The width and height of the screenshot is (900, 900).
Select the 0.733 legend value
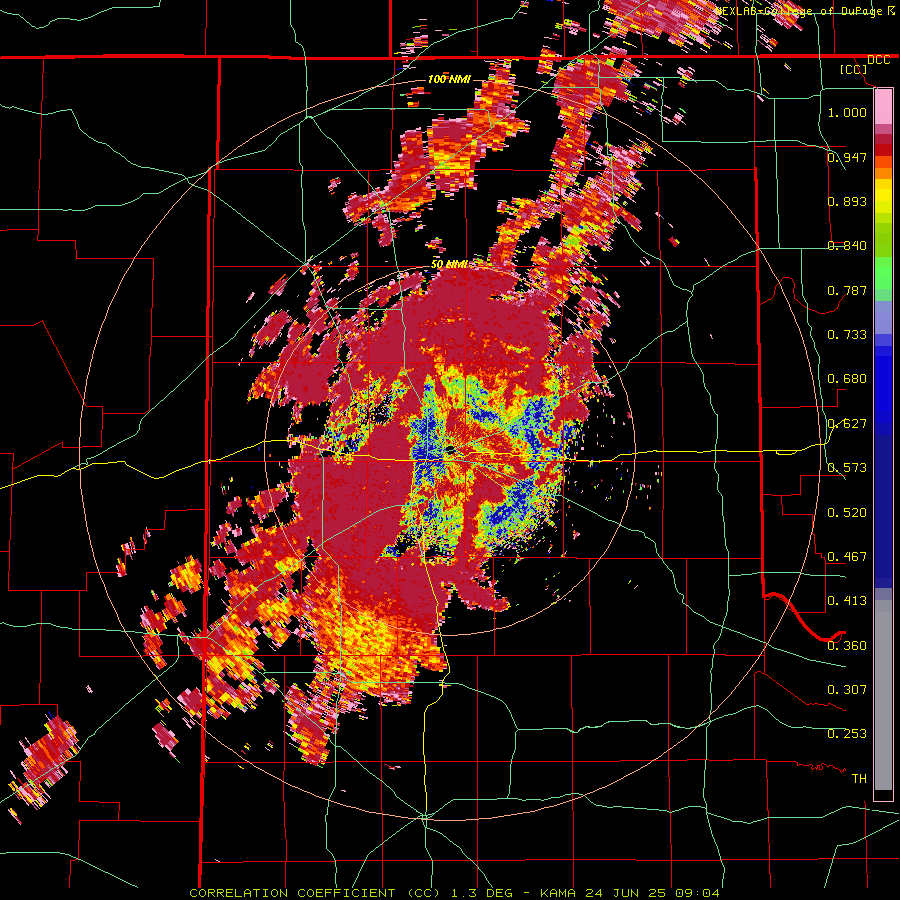pos(847,335)
